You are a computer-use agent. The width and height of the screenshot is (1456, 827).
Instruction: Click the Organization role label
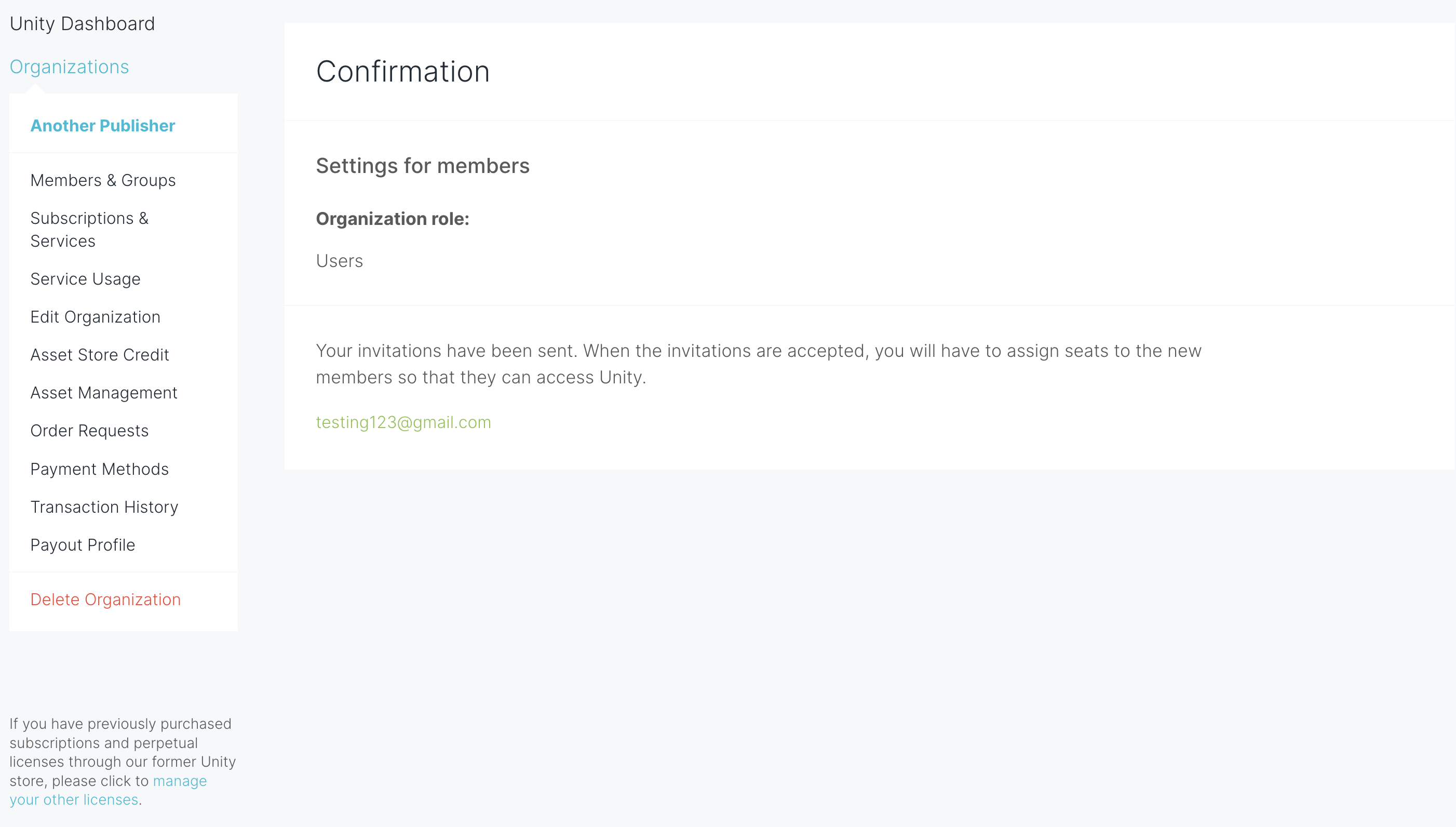tap(393, 219)
